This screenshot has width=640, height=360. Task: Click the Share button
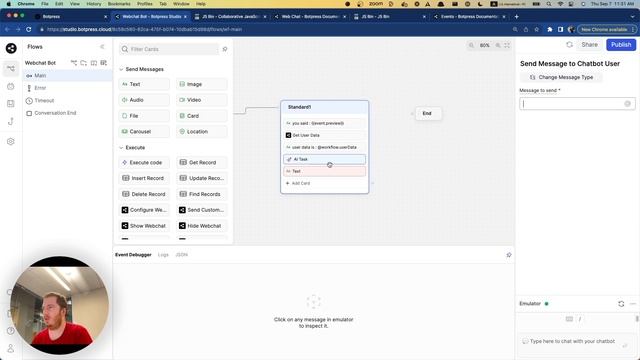[589, 45]
